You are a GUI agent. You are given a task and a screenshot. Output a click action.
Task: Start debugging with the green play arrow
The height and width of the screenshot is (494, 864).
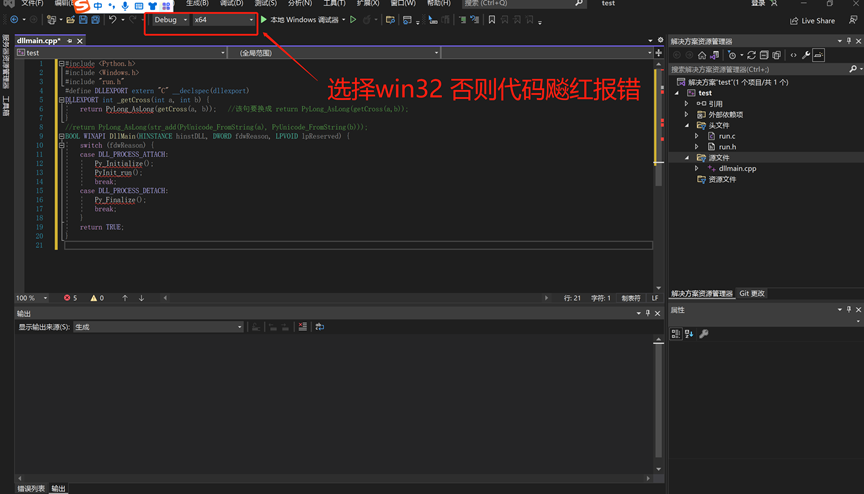coord(264,20)
